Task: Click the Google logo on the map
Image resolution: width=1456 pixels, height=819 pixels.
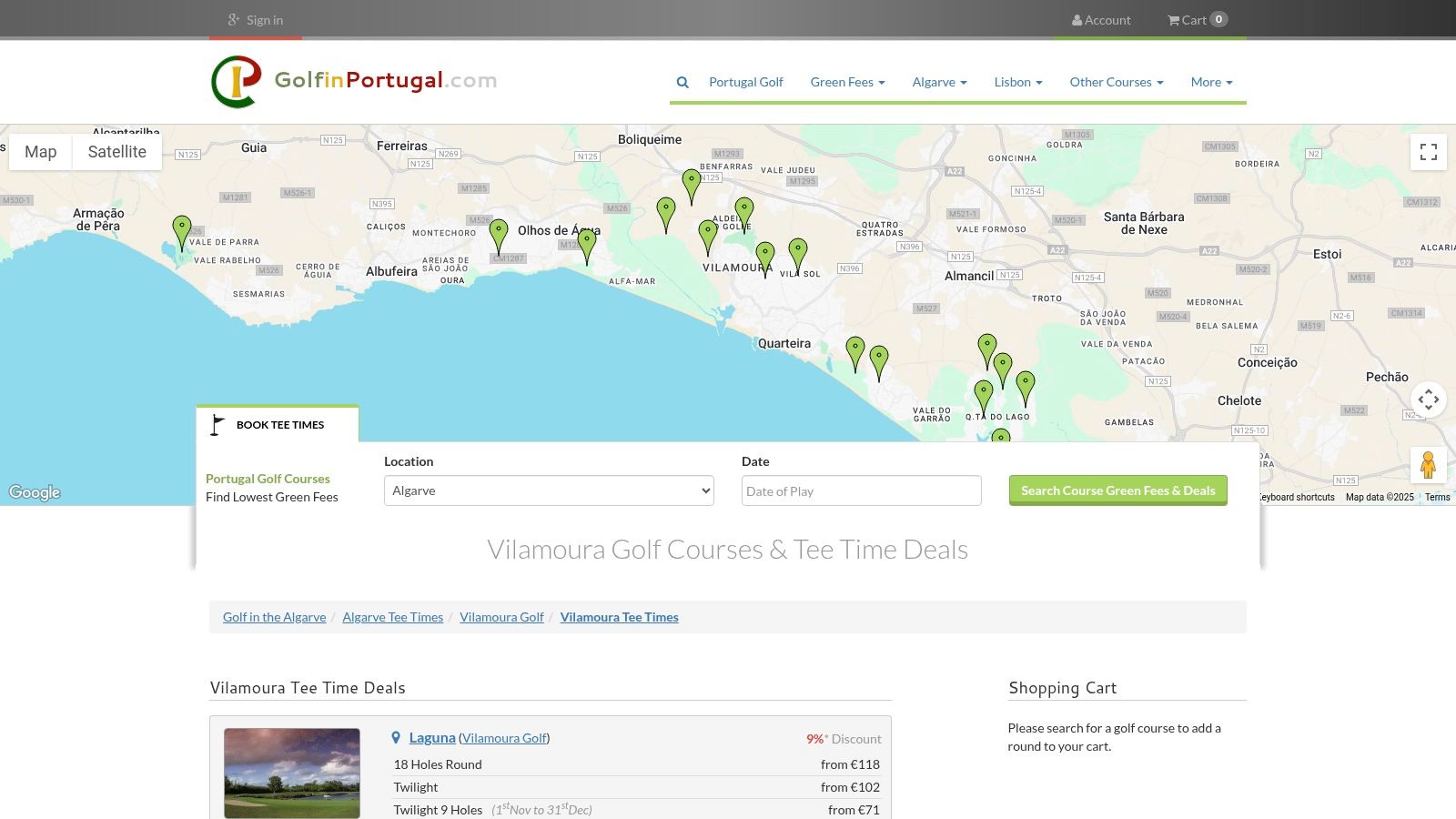Action: point(35,492)
